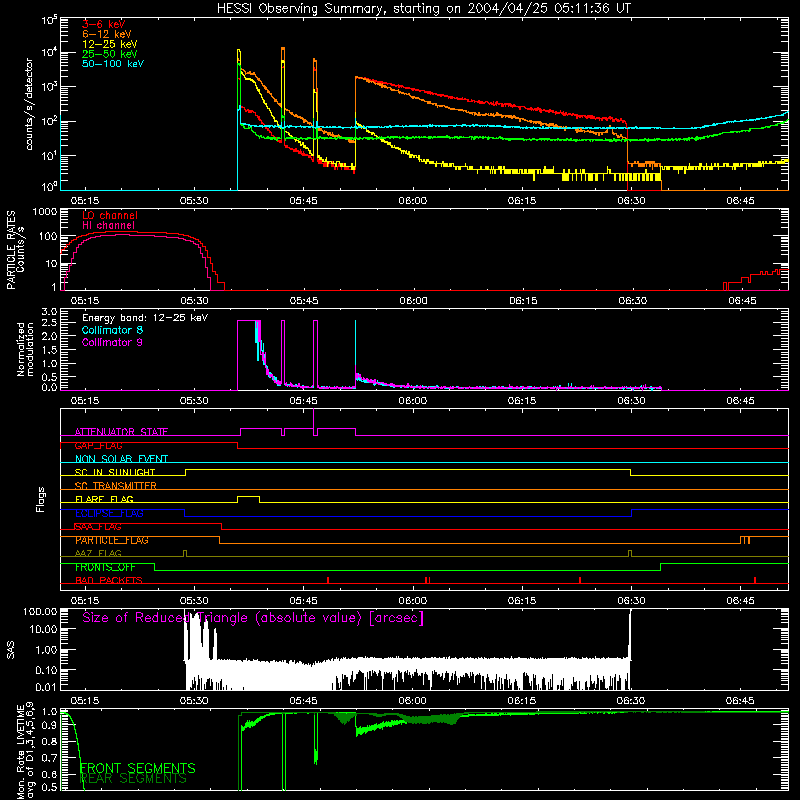Click the first BAD_PACKETS tick near 05:48
Screen dimensions: 800x800
click(328, 580)
